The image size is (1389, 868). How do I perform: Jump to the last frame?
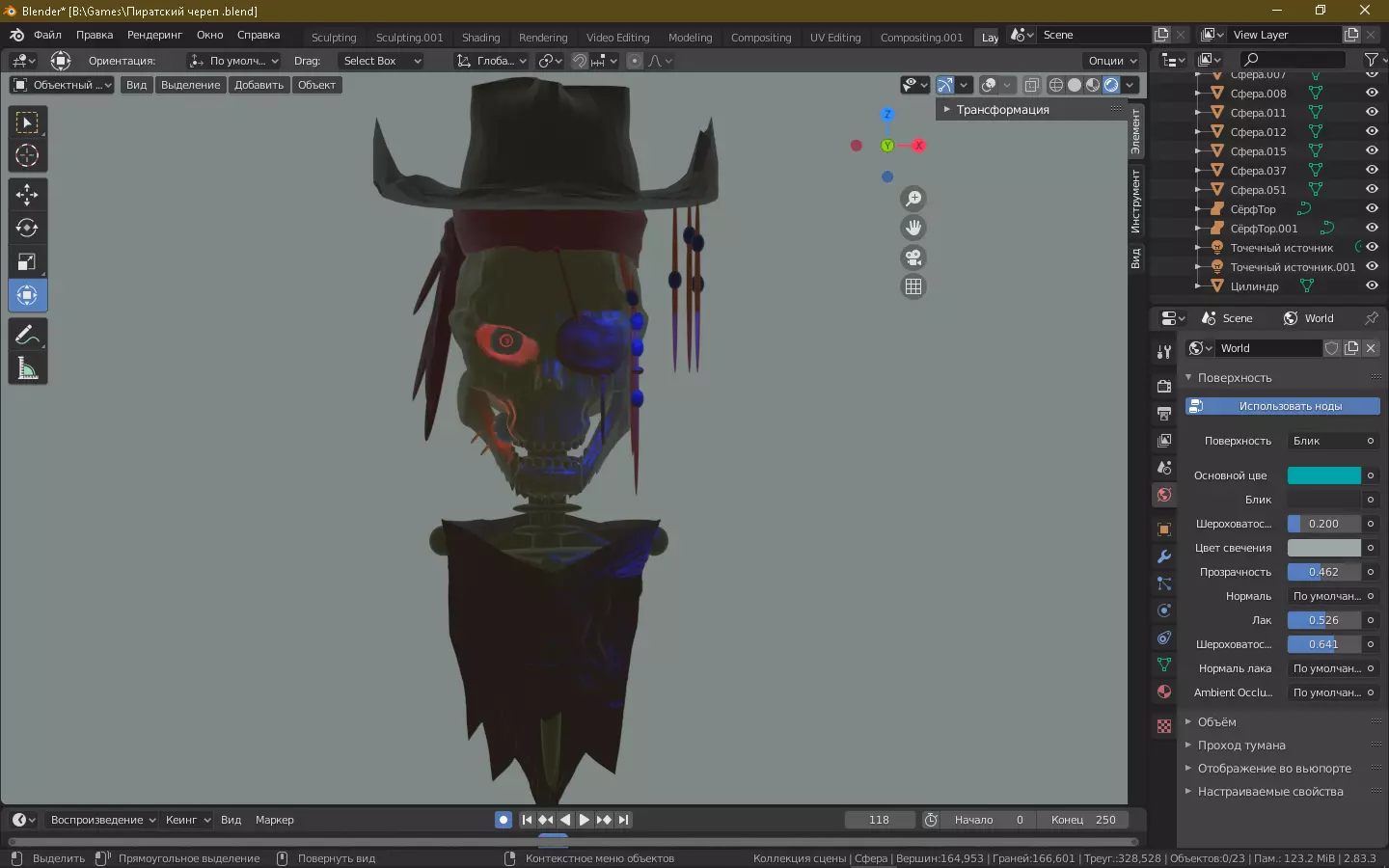click(x=624, y=820)
